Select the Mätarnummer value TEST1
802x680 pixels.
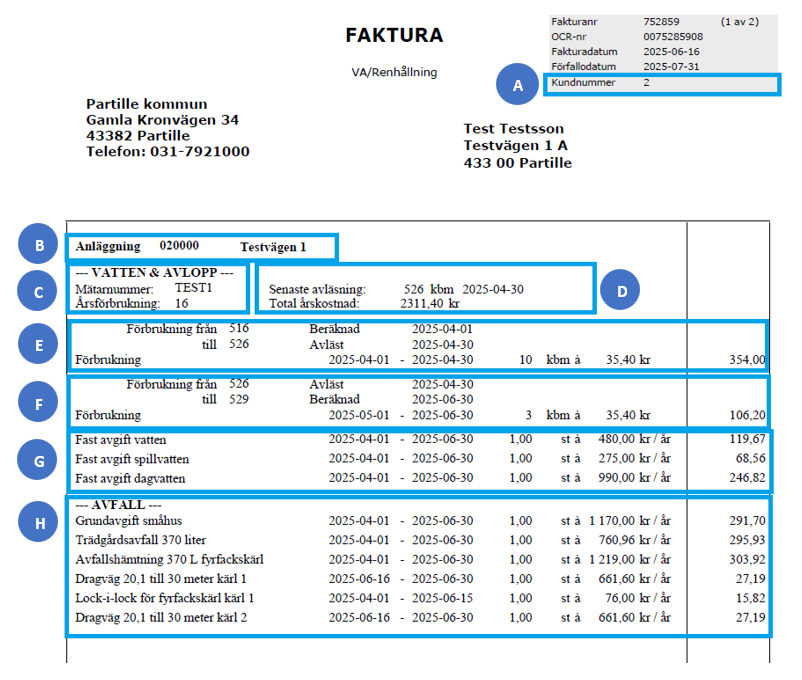[x=193, y=288]
